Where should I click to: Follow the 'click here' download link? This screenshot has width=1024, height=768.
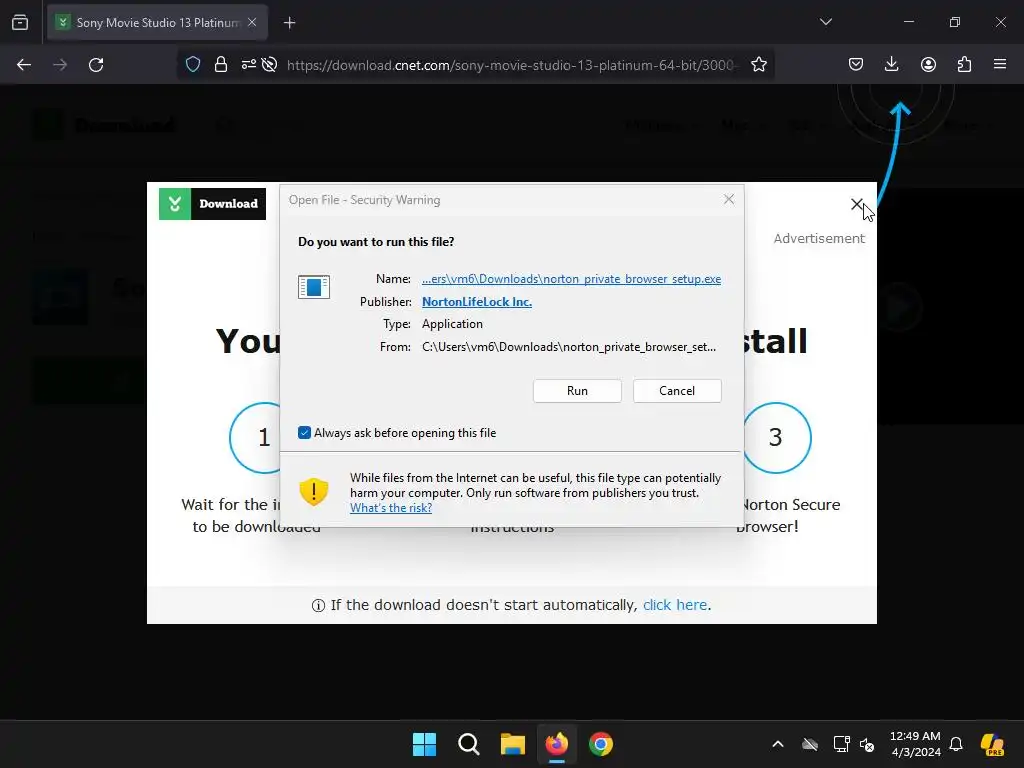[675, 605]
